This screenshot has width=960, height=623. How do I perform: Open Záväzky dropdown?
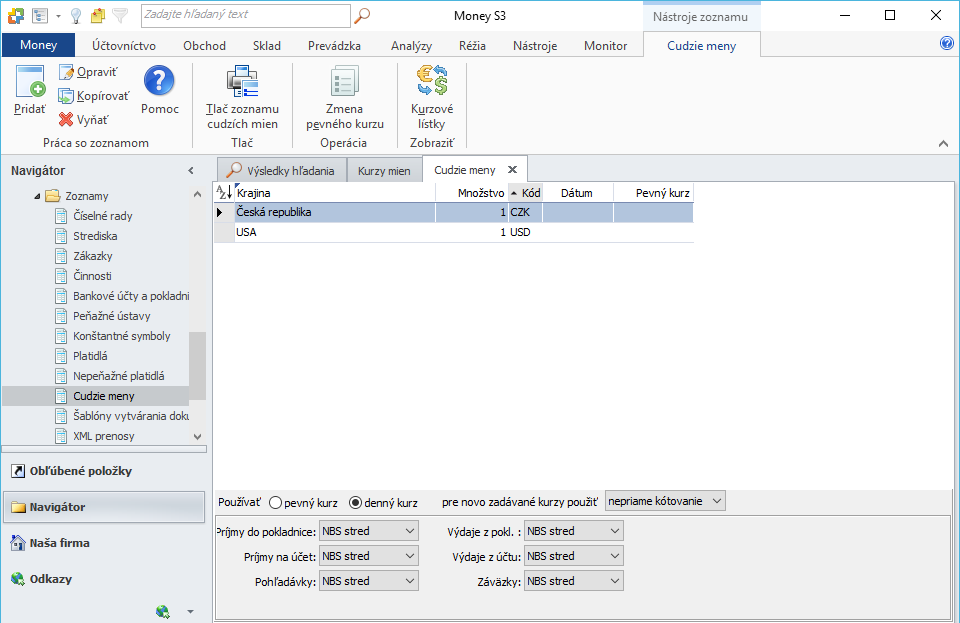pyautogui.click(x=574, y=581)
